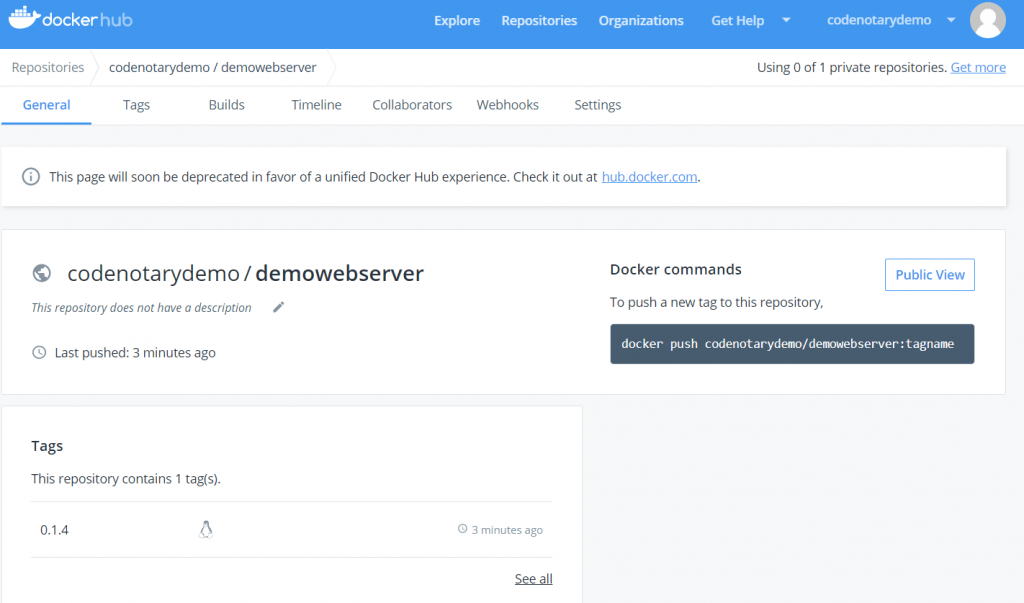Click See all tags link

534,579
